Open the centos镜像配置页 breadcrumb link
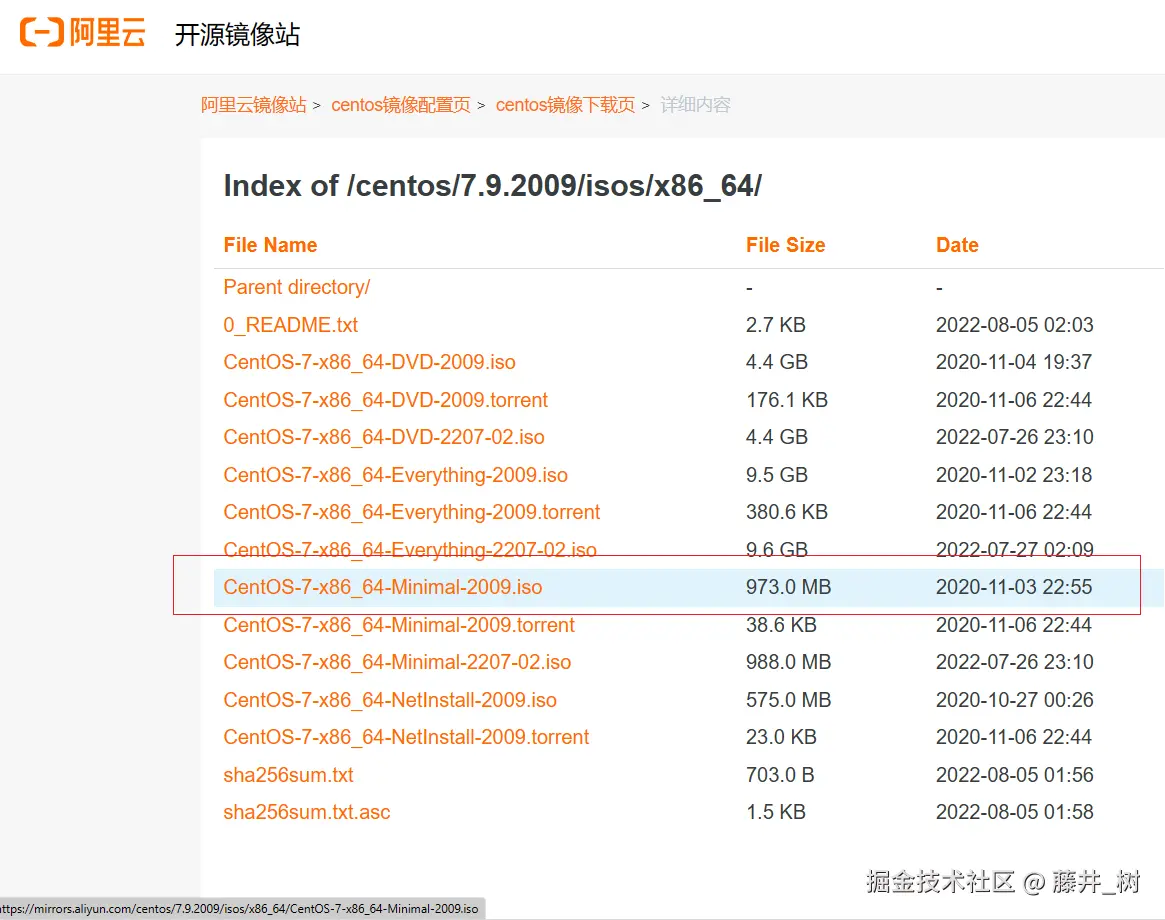The height and width of the screenshot is (920, 1165). (x=400, y=105)
